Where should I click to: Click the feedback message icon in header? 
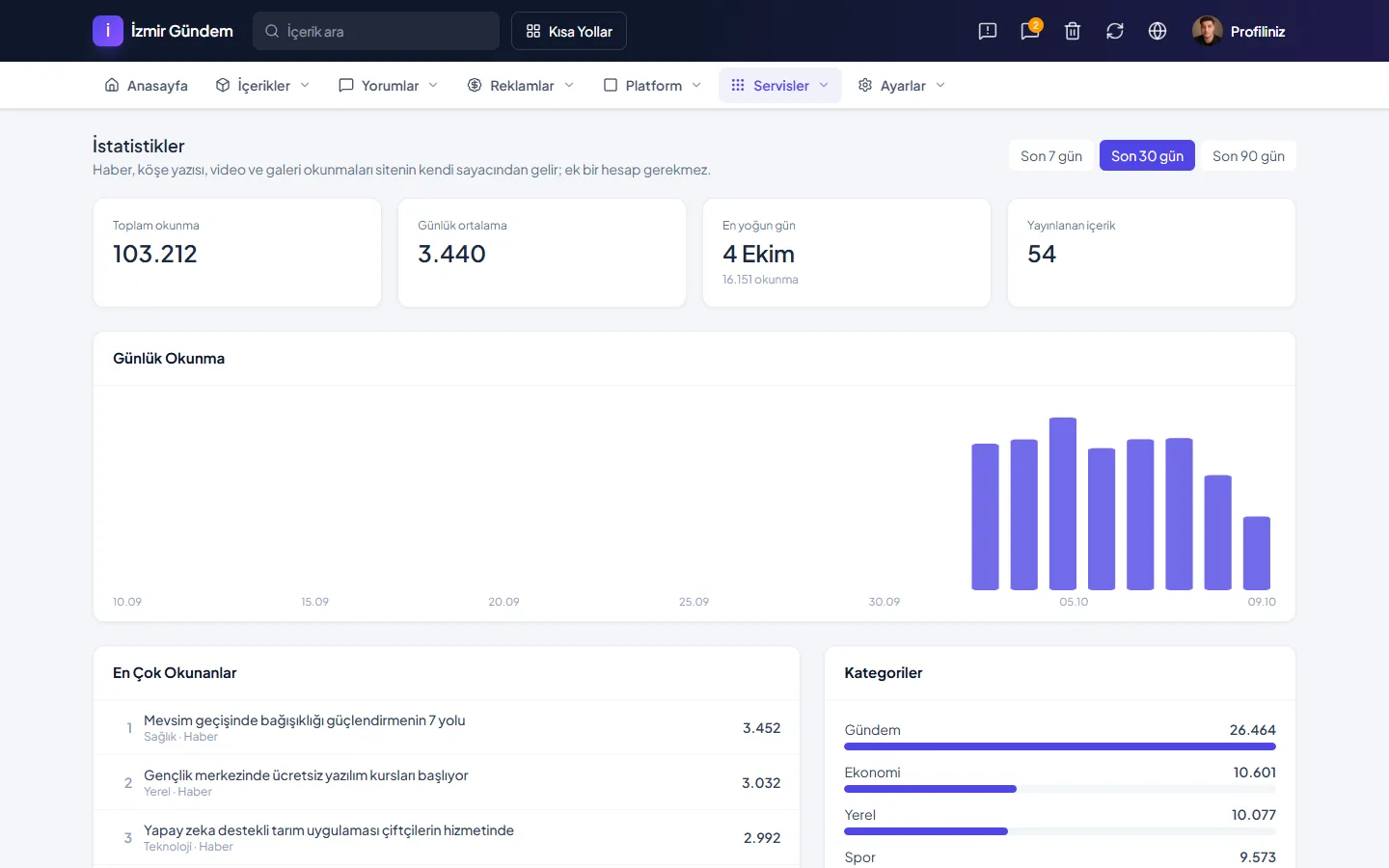coord(988,31)
